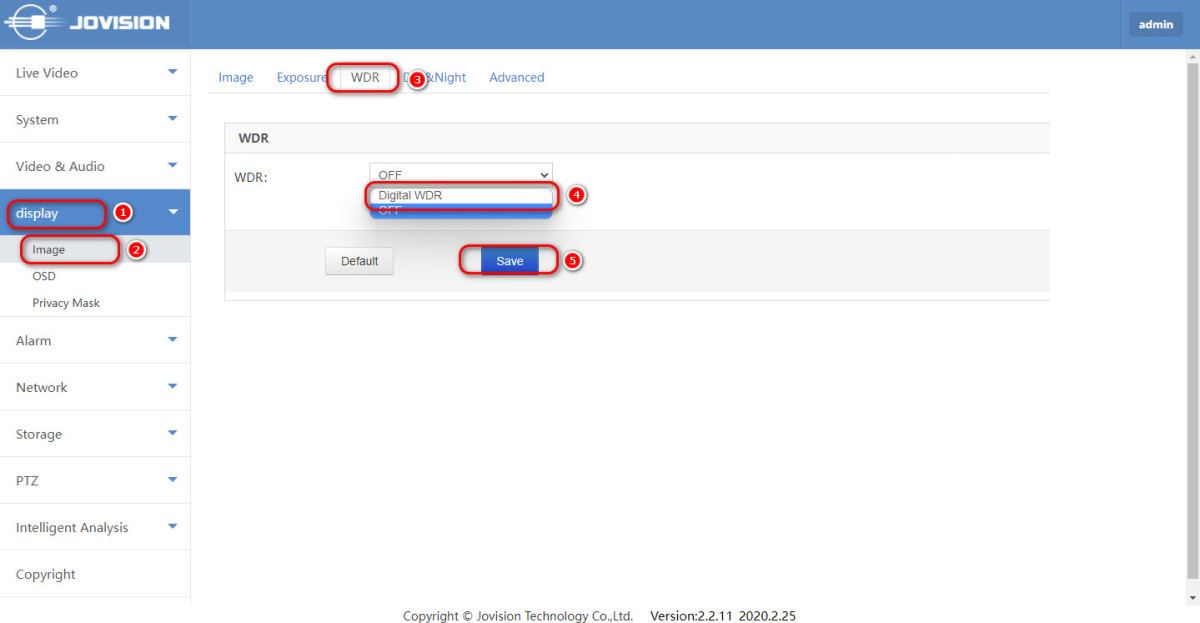Reset settings with Default button
Image resolution: width=1200 pixels, height=623 pixels.
[x=359, y=261]
